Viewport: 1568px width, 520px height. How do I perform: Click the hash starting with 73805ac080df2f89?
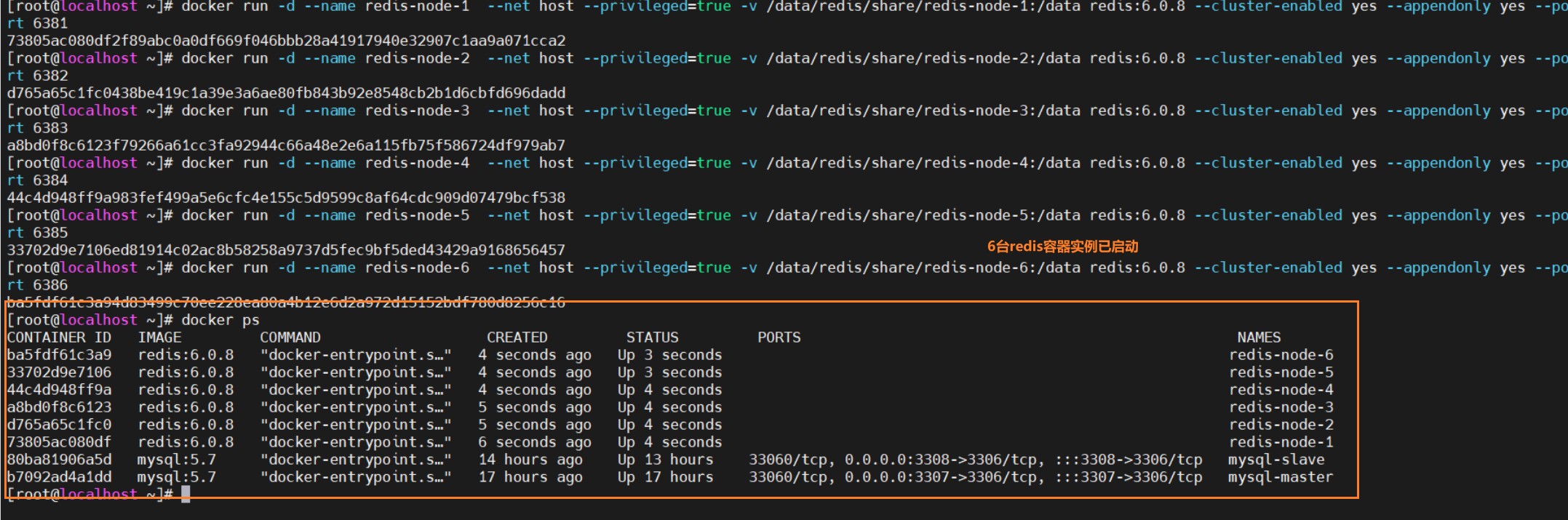(x=286, y=41)
